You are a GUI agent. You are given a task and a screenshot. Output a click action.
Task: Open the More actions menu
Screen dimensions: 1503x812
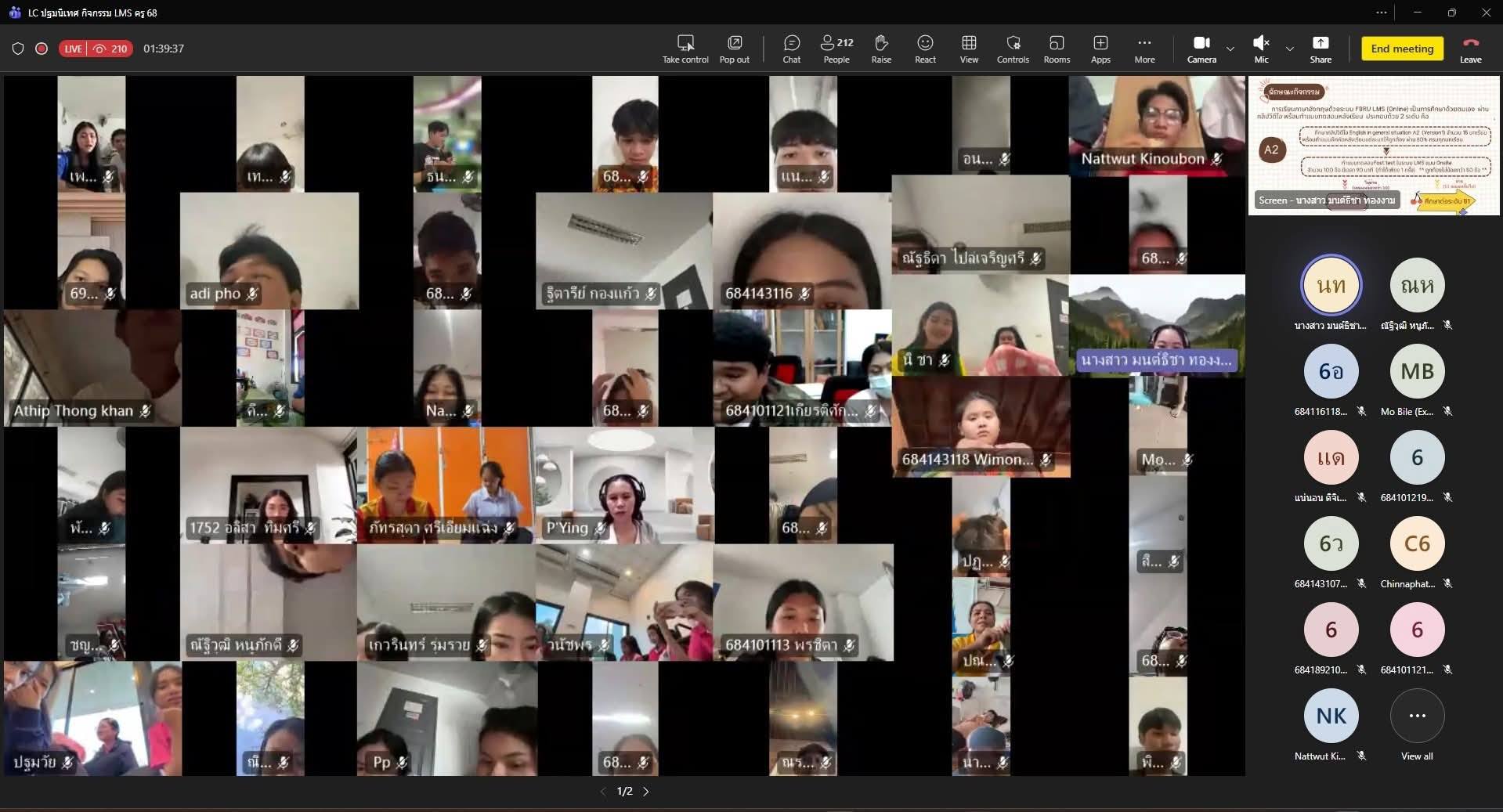click(1144, 48)
